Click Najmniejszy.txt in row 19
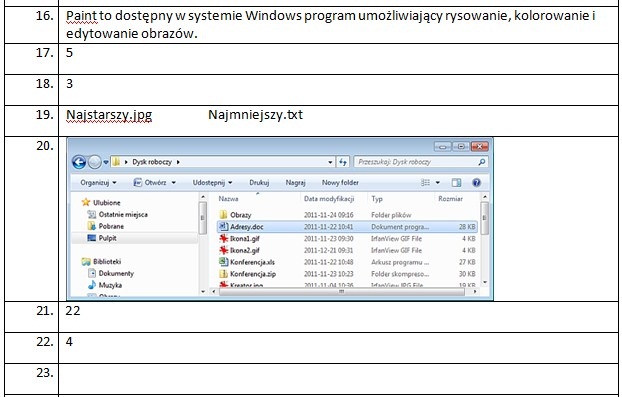Viewport: 622px width, 397px height. [x=255, y=115]
